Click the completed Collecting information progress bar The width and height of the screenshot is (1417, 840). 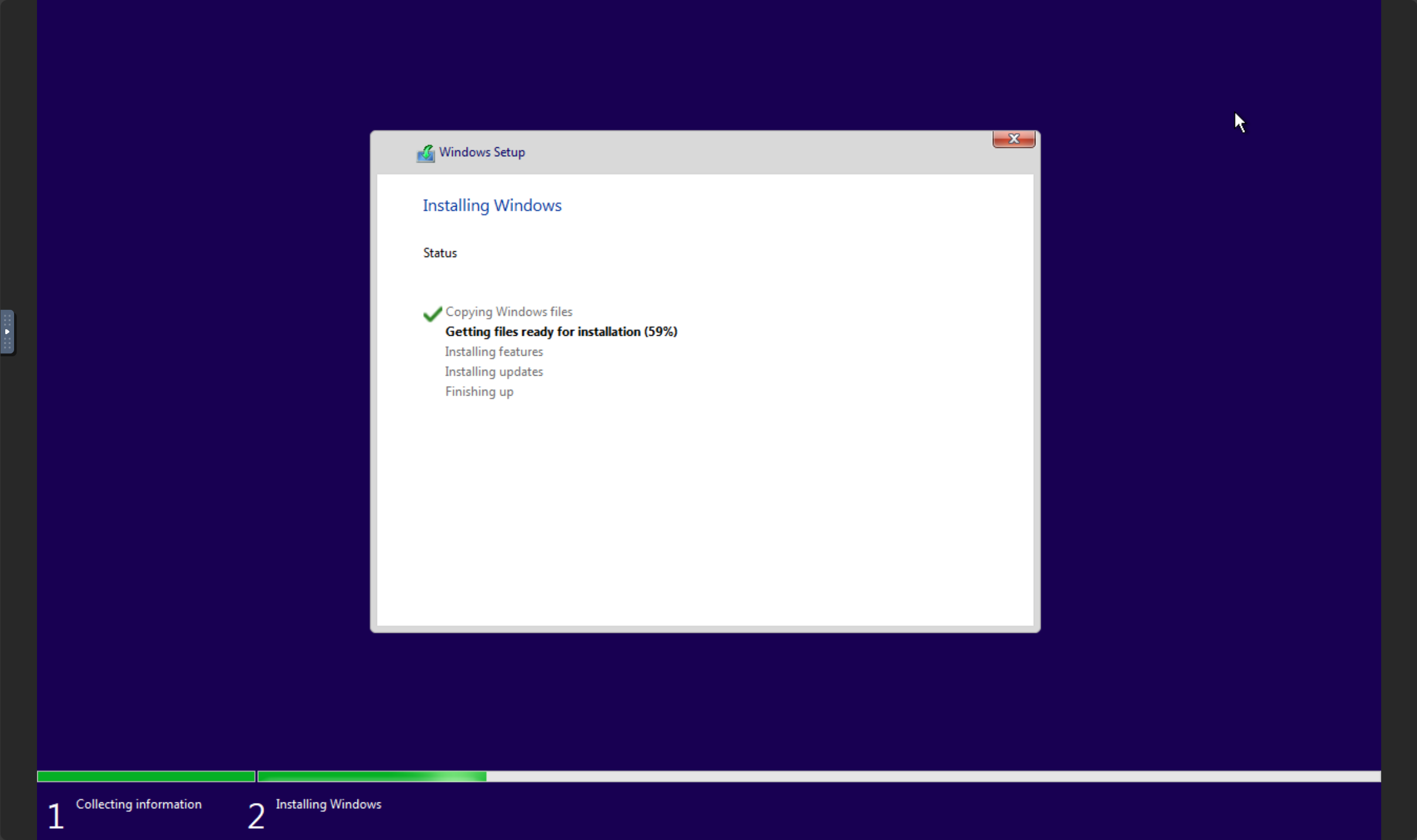coord(146,776)
